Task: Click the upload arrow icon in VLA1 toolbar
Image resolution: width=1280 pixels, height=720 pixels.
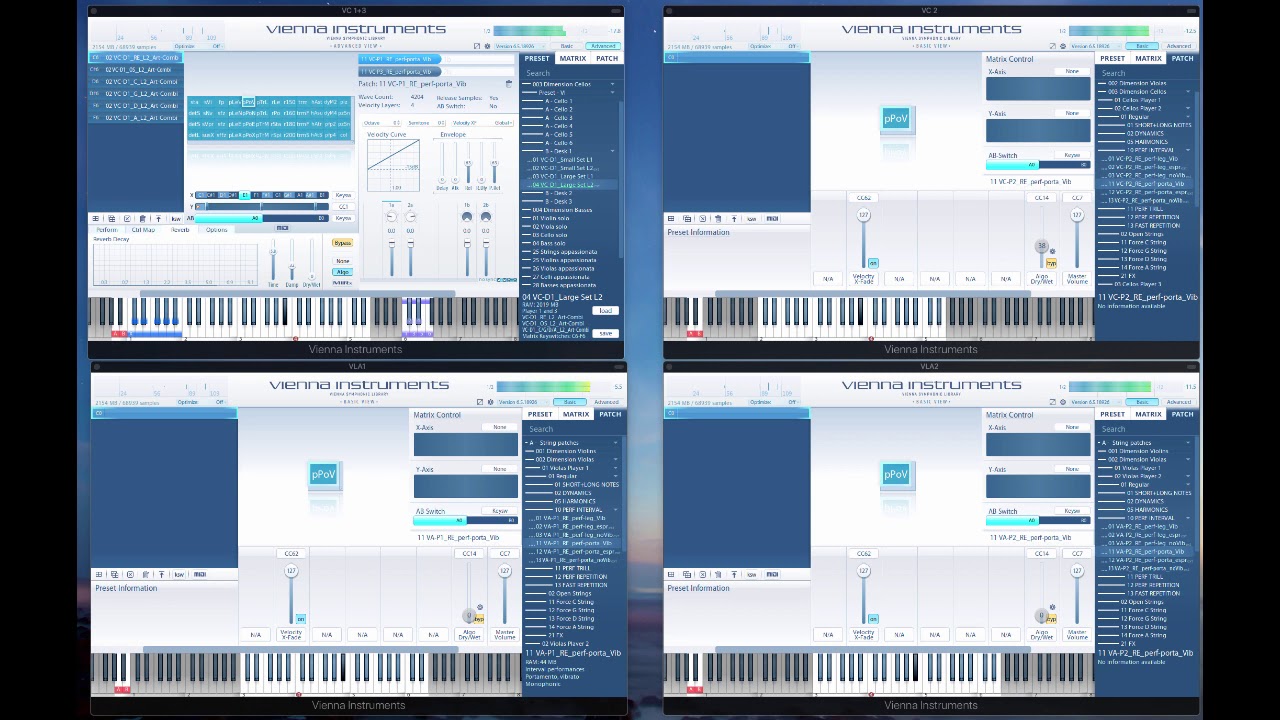Action: 161,574
